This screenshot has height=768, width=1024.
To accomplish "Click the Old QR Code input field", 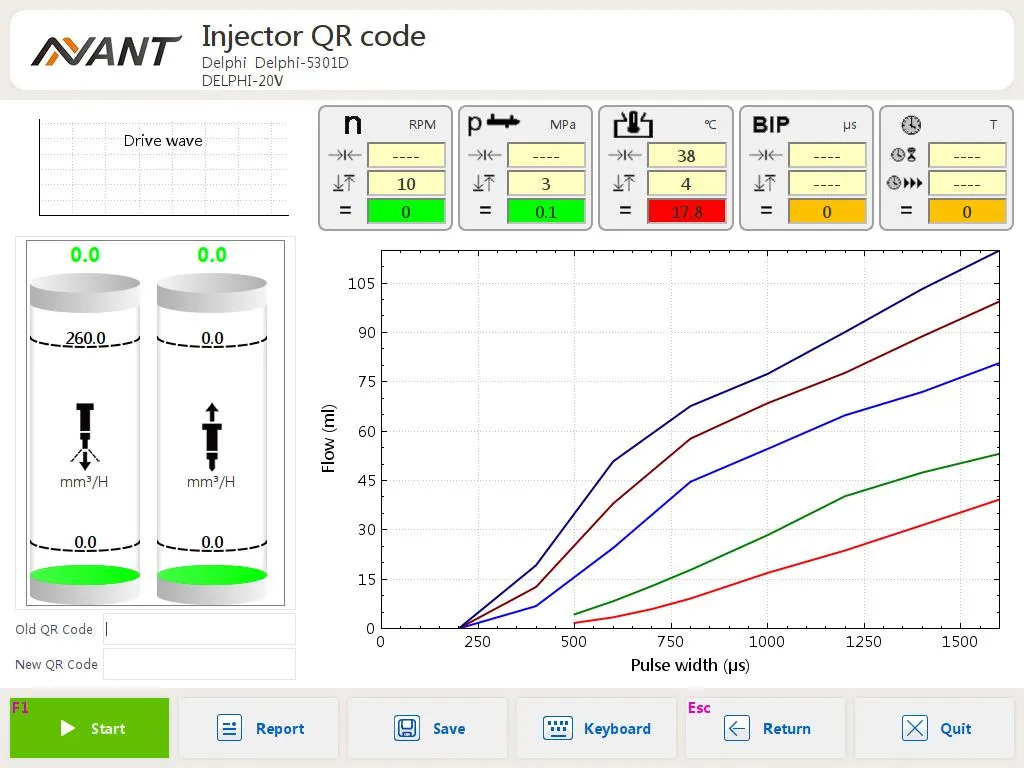I will (199, 629).
